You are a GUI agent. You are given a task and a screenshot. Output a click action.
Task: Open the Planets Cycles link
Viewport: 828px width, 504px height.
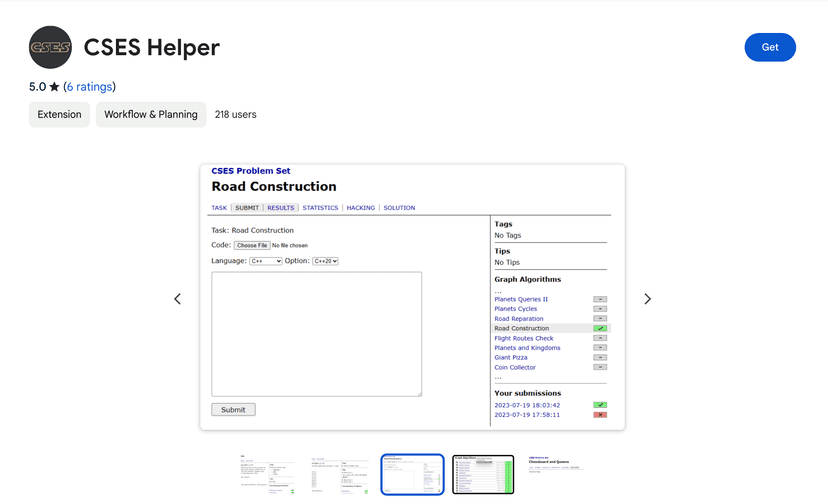515,309
